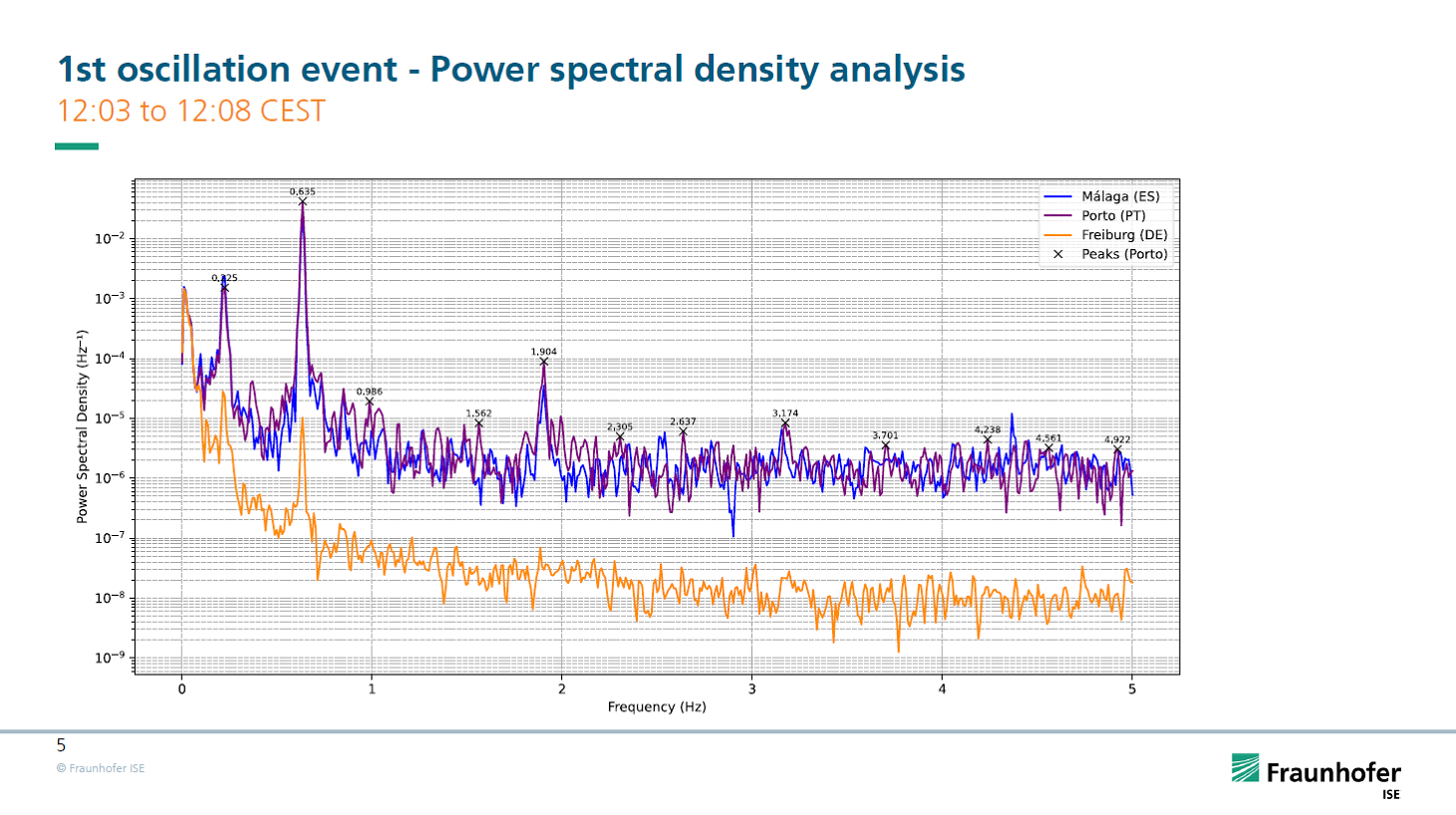1456x815 pixels.
Task: Click the peak marker labeled 1.904
Action: (544, 362)
